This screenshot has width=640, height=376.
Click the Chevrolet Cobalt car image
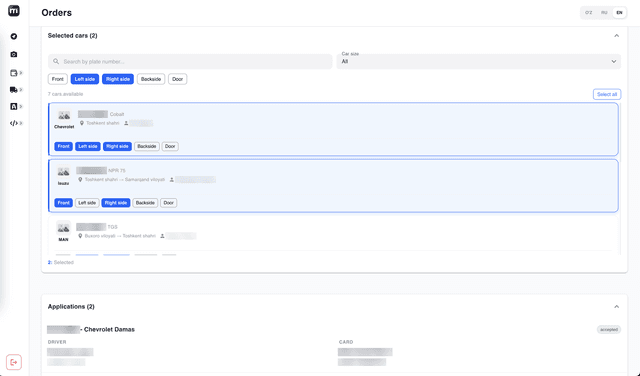64,116
